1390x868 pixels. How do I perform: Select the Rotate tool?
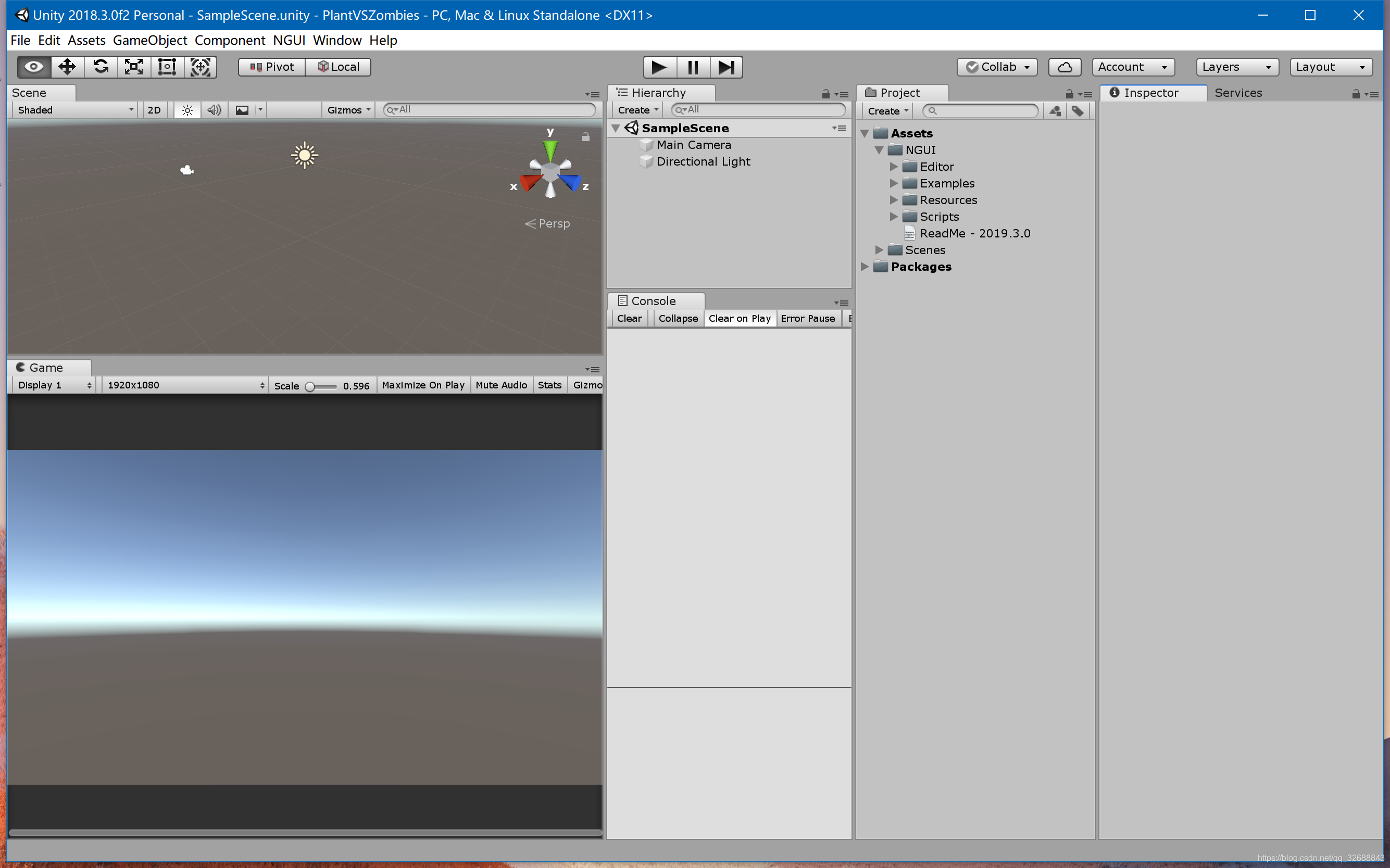(101, 67)
